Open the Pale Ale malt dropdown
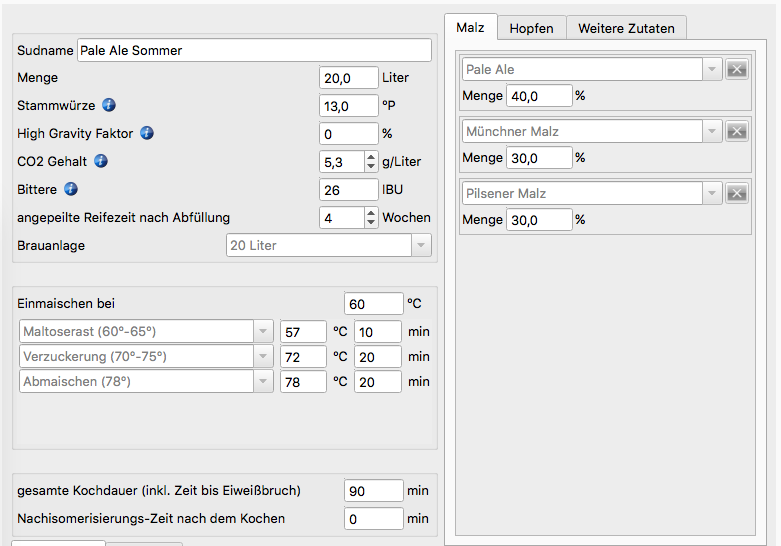The height and width of the screenshot is (546, 781). point(712,69)
